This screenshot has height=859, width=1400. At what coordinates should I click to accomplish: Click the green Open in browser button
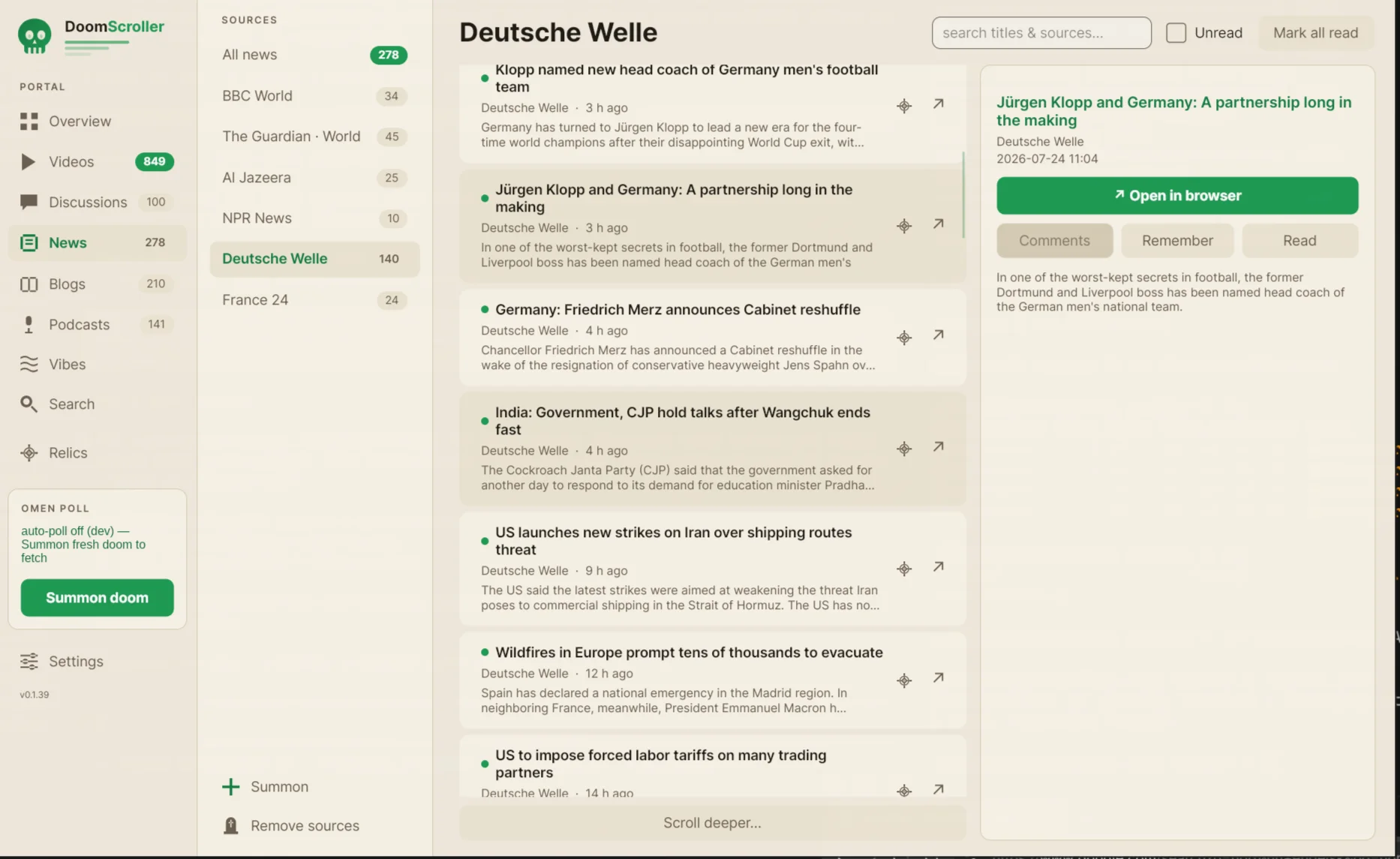click(x=1176, y=196)
